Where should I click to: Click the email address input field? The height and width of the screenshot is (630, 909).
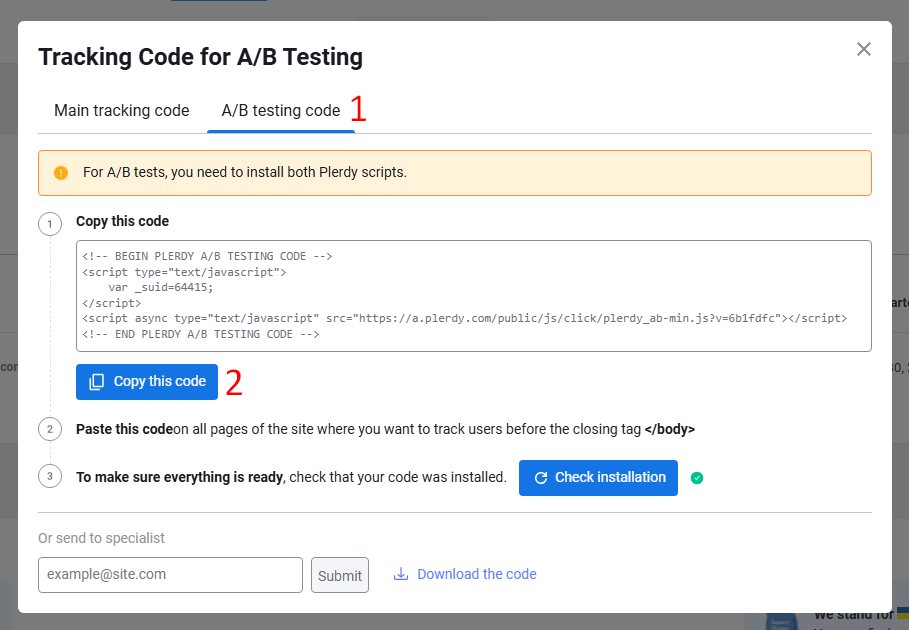click(170, 574)
